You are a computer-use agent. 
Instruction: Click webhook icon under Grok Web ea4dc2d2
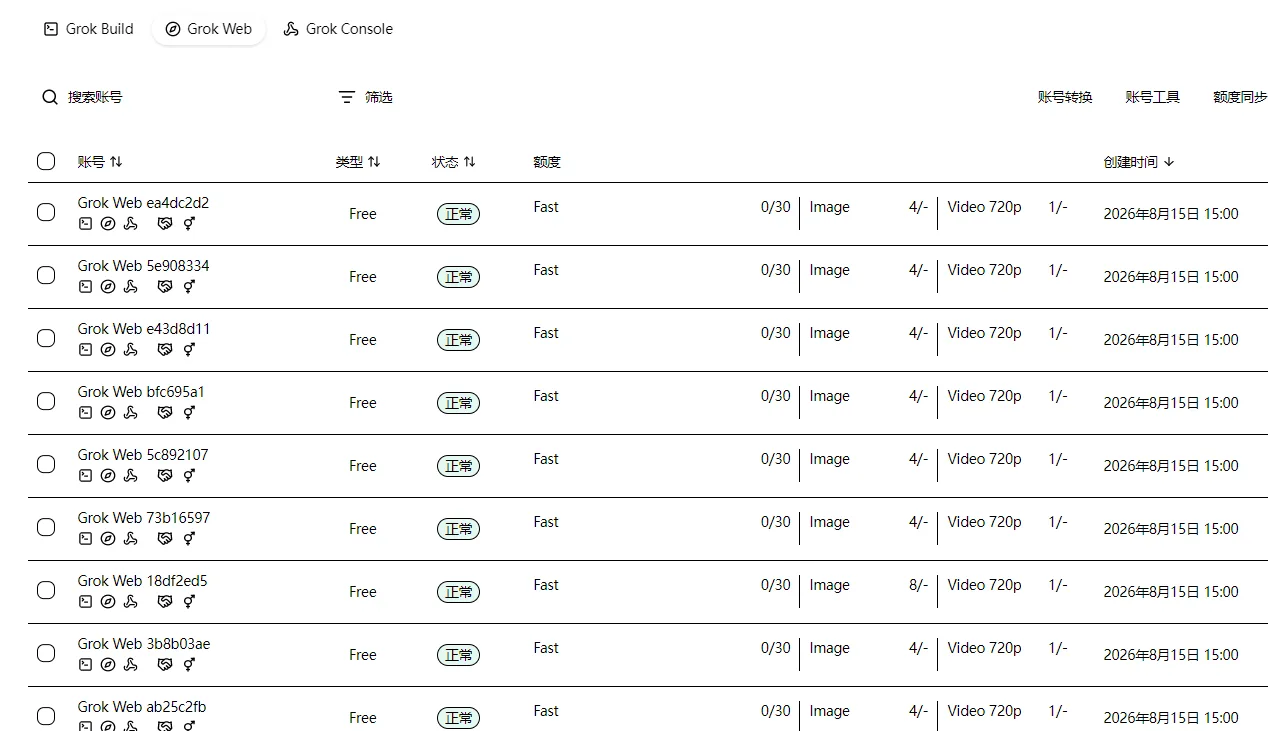[130, 224]
